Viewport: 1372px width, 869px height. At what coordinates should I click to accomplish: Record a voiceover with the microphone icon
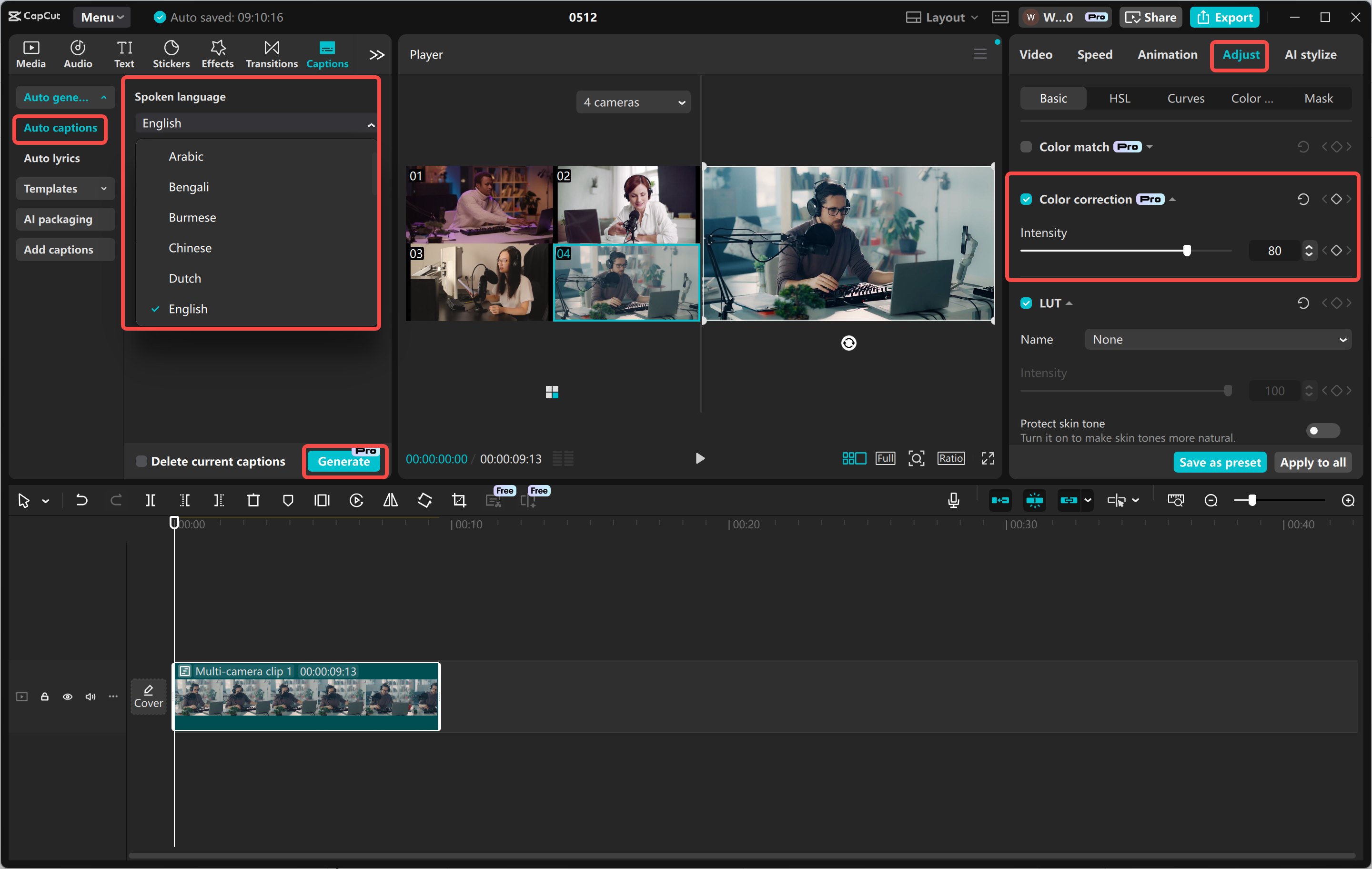point(953,500)
